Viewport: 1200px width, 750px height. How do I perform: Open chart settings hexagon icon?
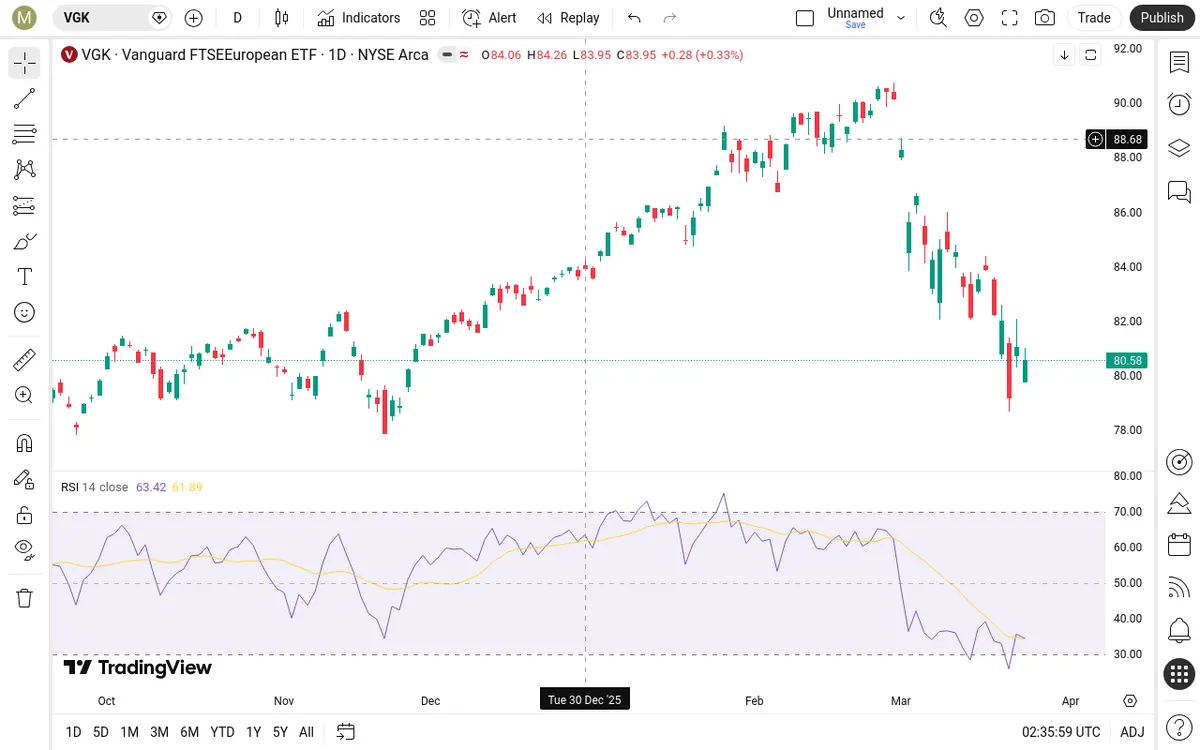coord(973,17)
